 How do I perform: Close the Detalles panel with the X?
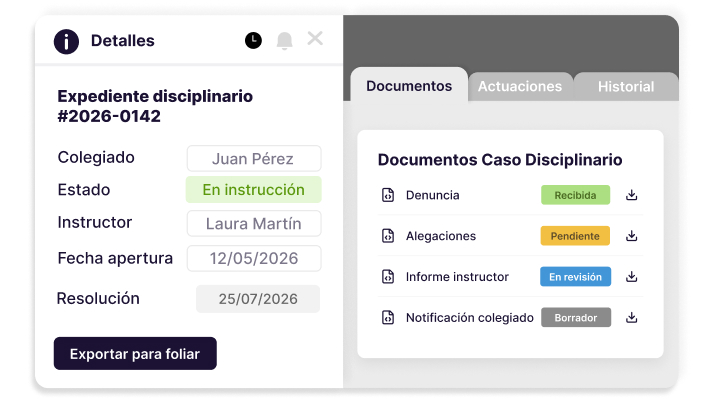coord(315,39)
